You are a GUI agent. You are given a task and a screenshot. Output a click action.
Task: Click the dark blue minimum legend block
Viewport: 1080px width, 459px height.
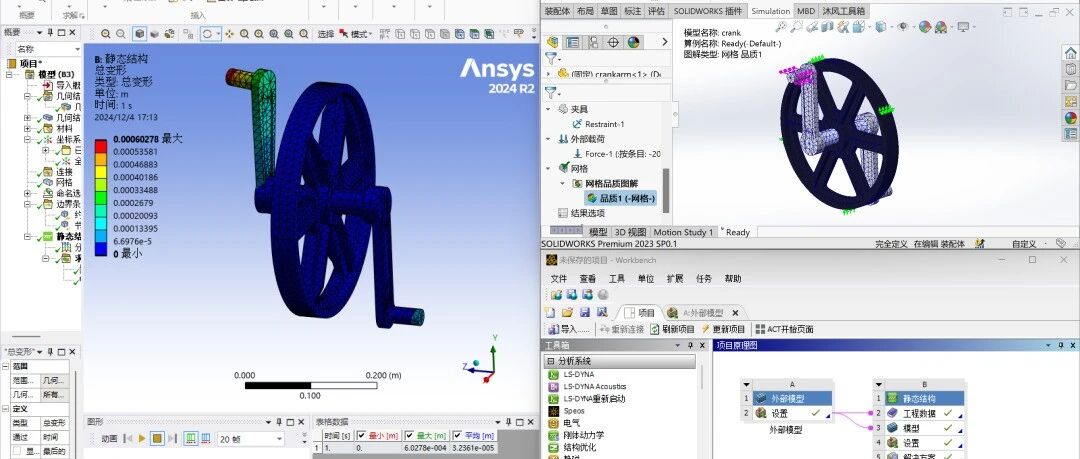pos(101,249)
